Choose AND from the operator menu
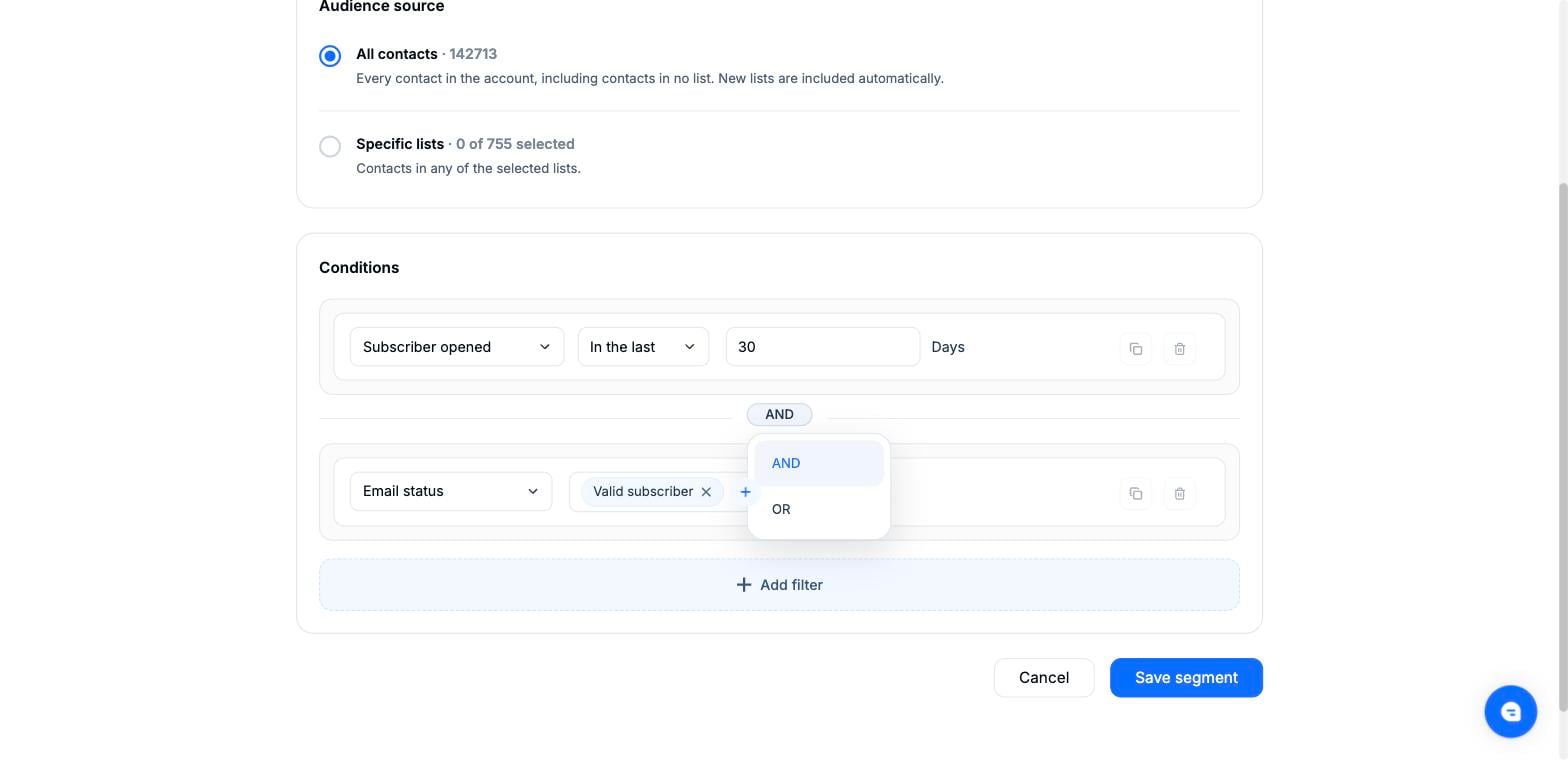 (819, 464)
